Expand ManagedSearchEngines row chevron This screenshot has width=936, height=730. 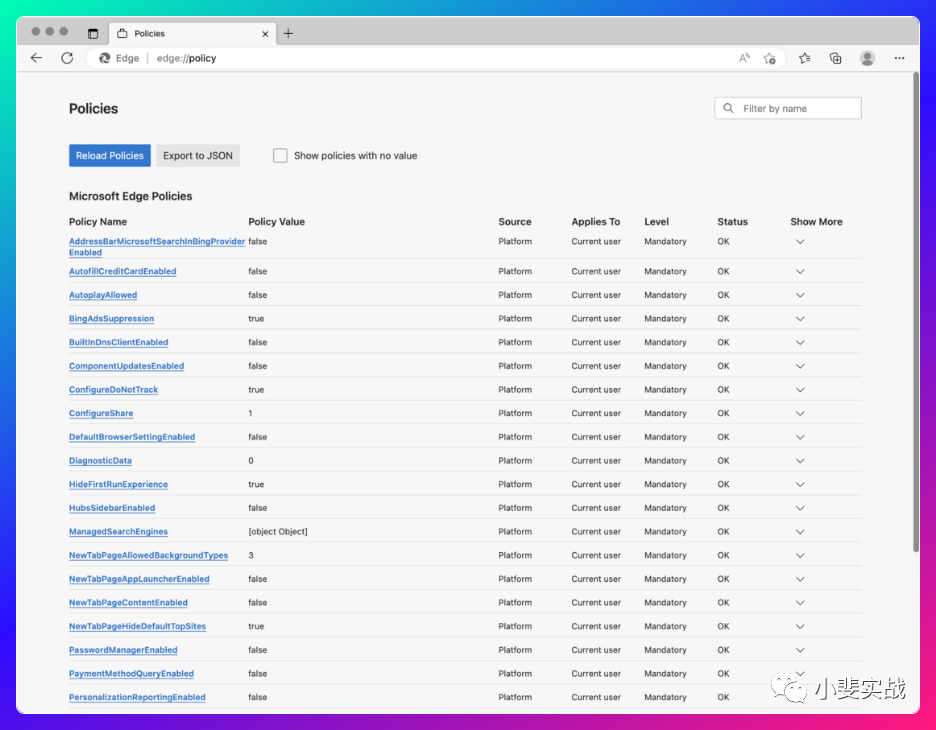[x=800, y=532]
